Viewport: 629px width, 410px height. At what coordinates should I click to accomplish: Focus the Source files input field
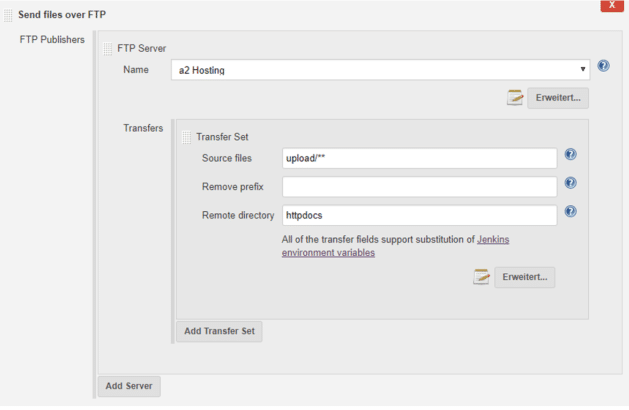point(420,158)
